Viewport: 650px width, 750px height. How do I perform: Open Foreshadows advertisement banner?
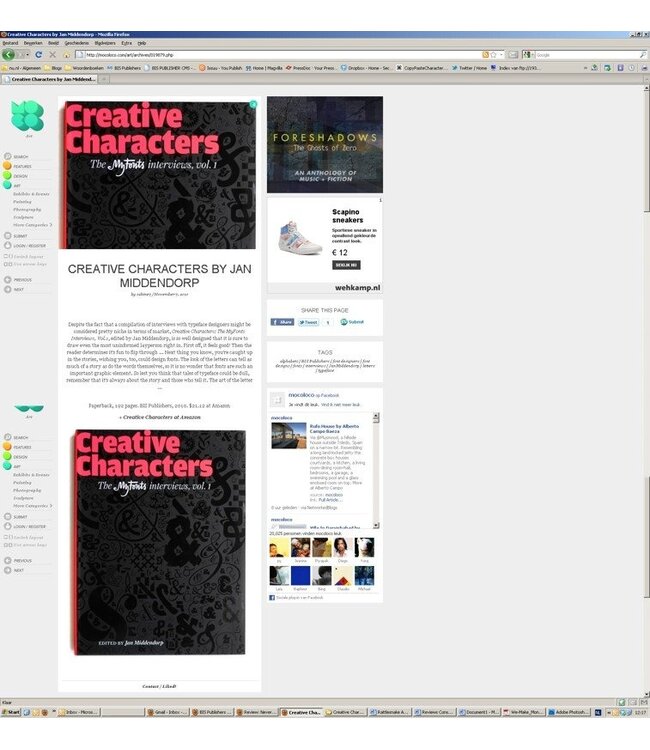click(x=325, y=144)
